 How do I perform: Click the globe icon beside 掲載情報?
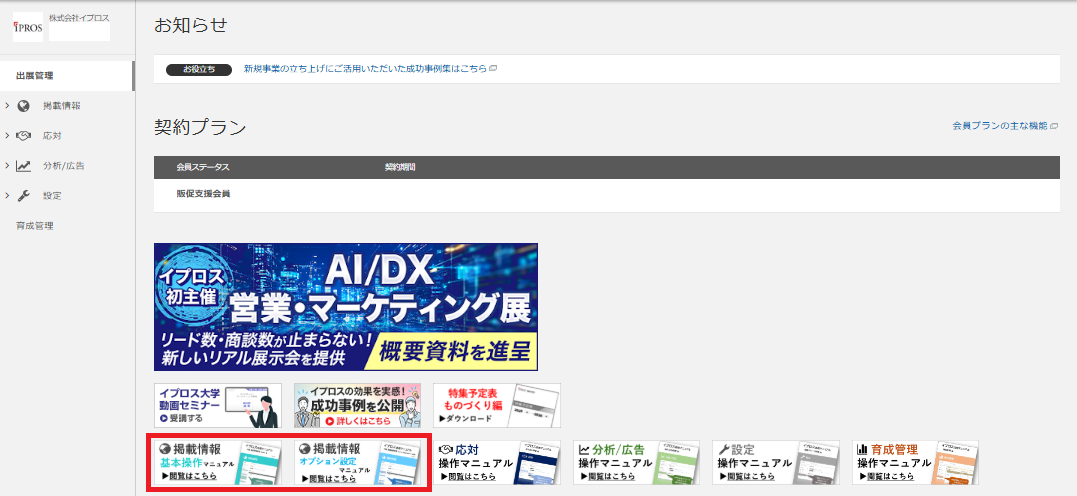coord(24,105)
